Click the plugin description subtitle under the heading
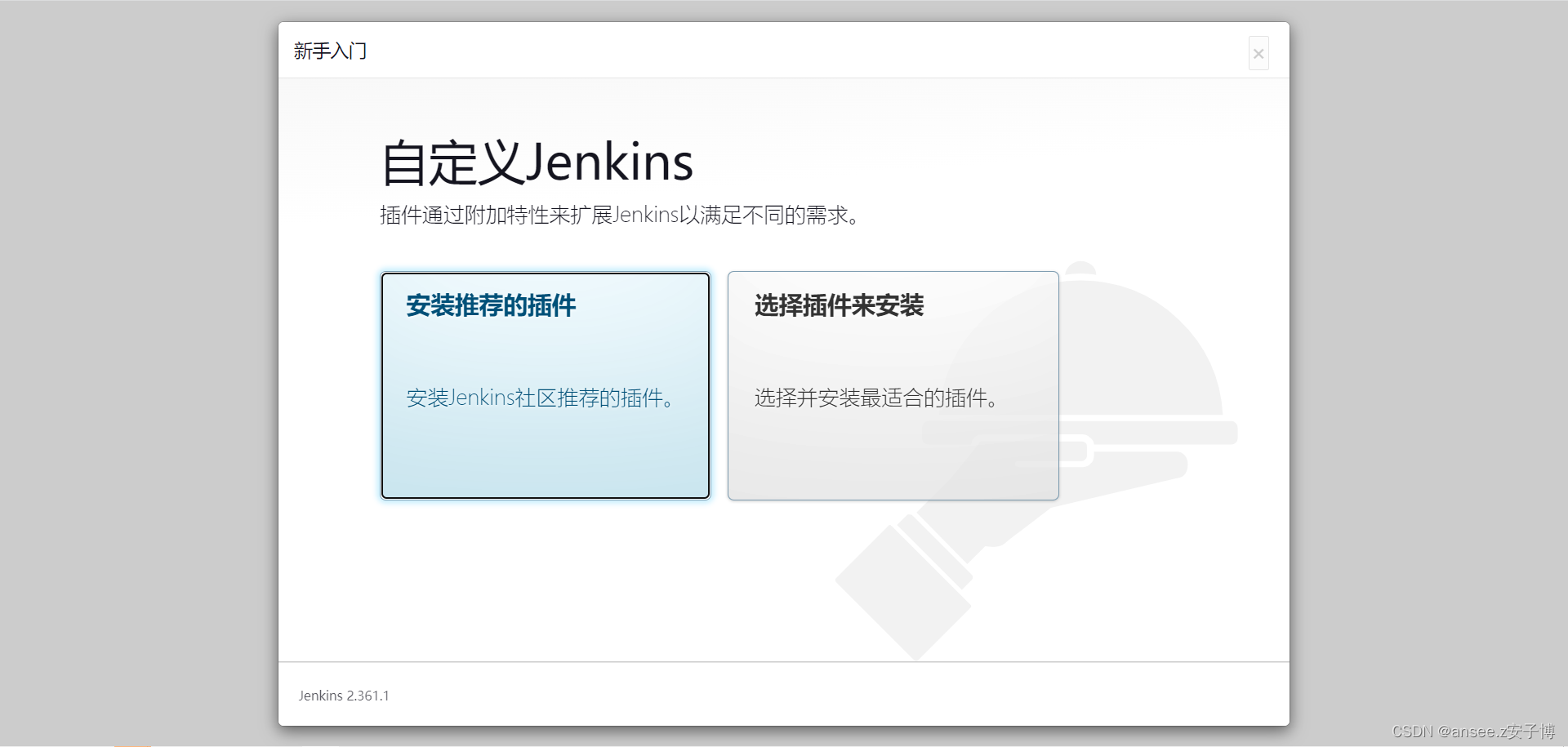This screenshot has height=747, width=1568. tap(621, 215)
